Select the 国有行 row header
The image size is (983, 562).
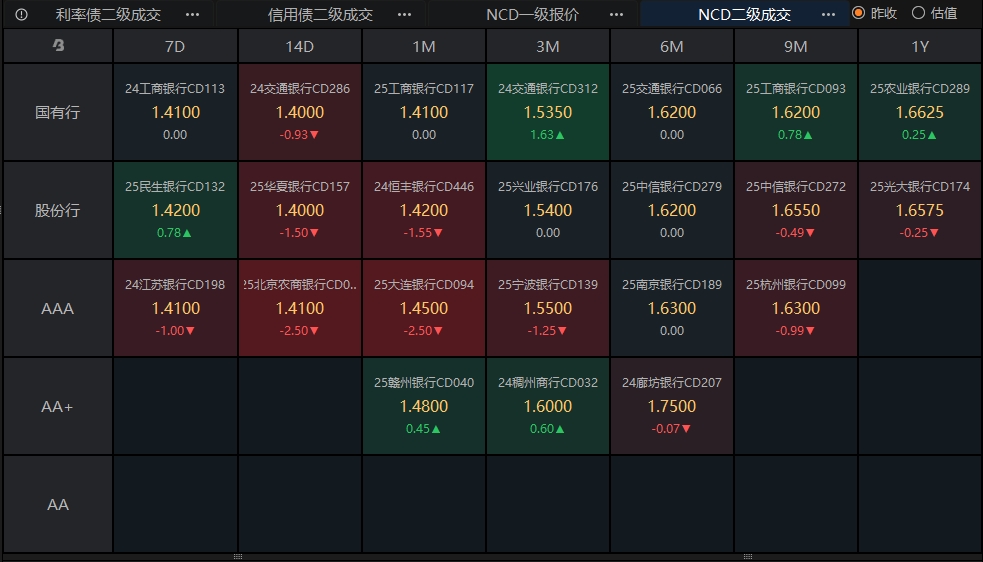coord(58,112)
